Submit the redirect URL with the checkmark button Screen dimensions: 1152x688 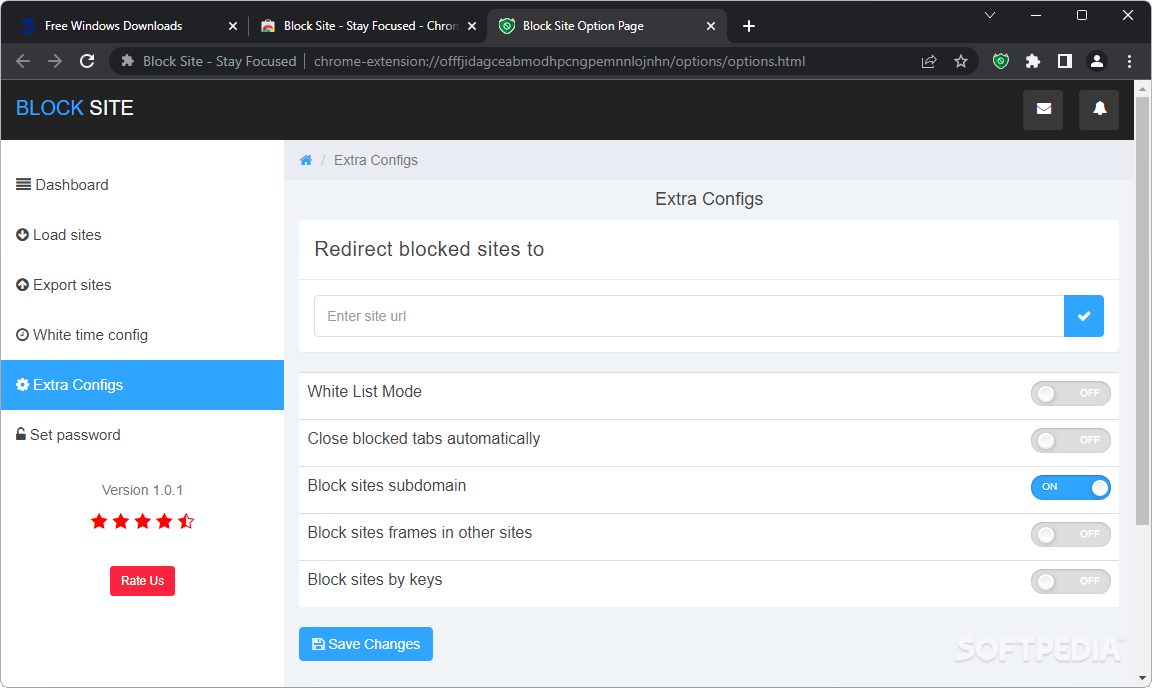click(1084, 315)
